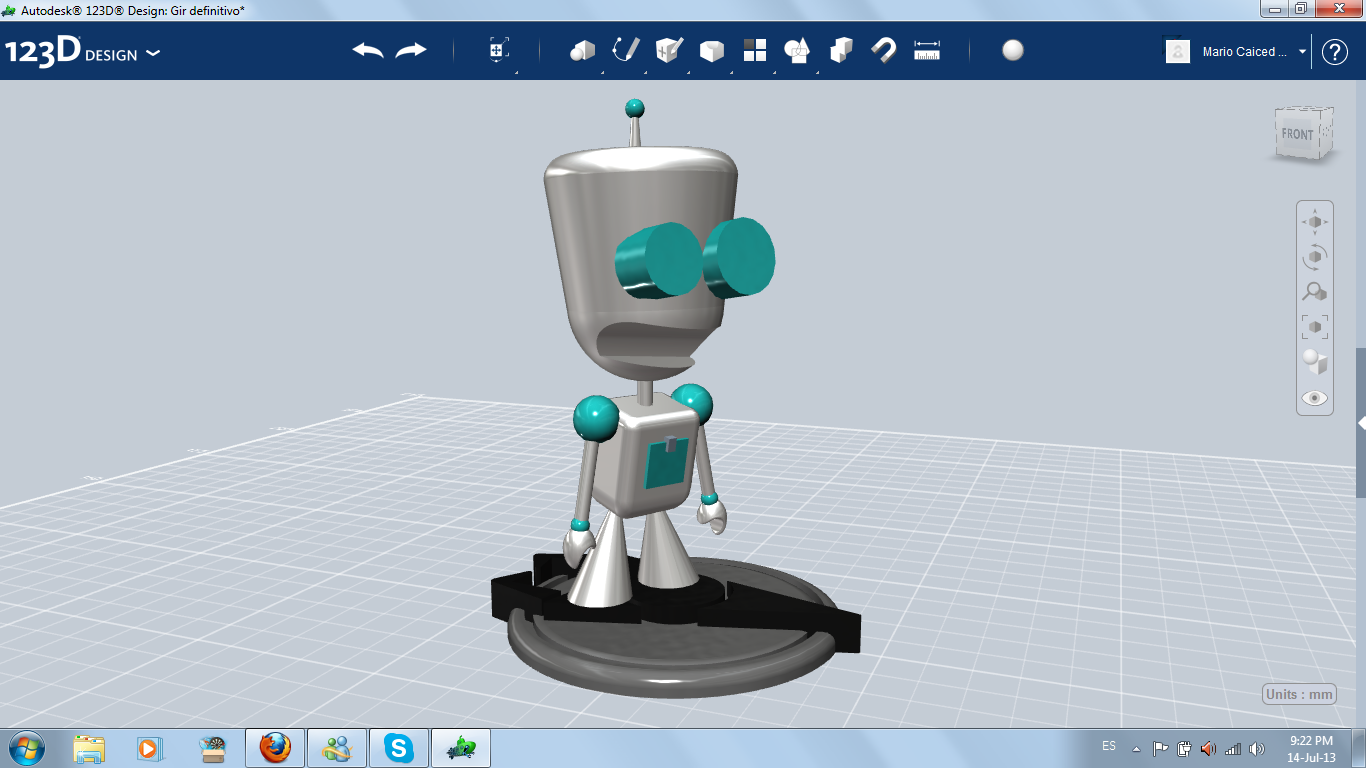Toggle visibility with the eye icon
This screenshot has height=768, width=1366.
click(x=1315, y=398)
